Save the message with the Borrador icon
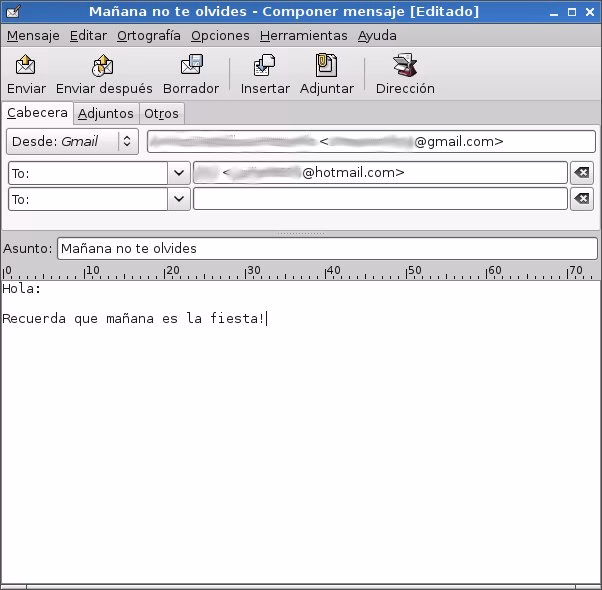This screenshot has width=602, height=590. (x=192, y=64)
